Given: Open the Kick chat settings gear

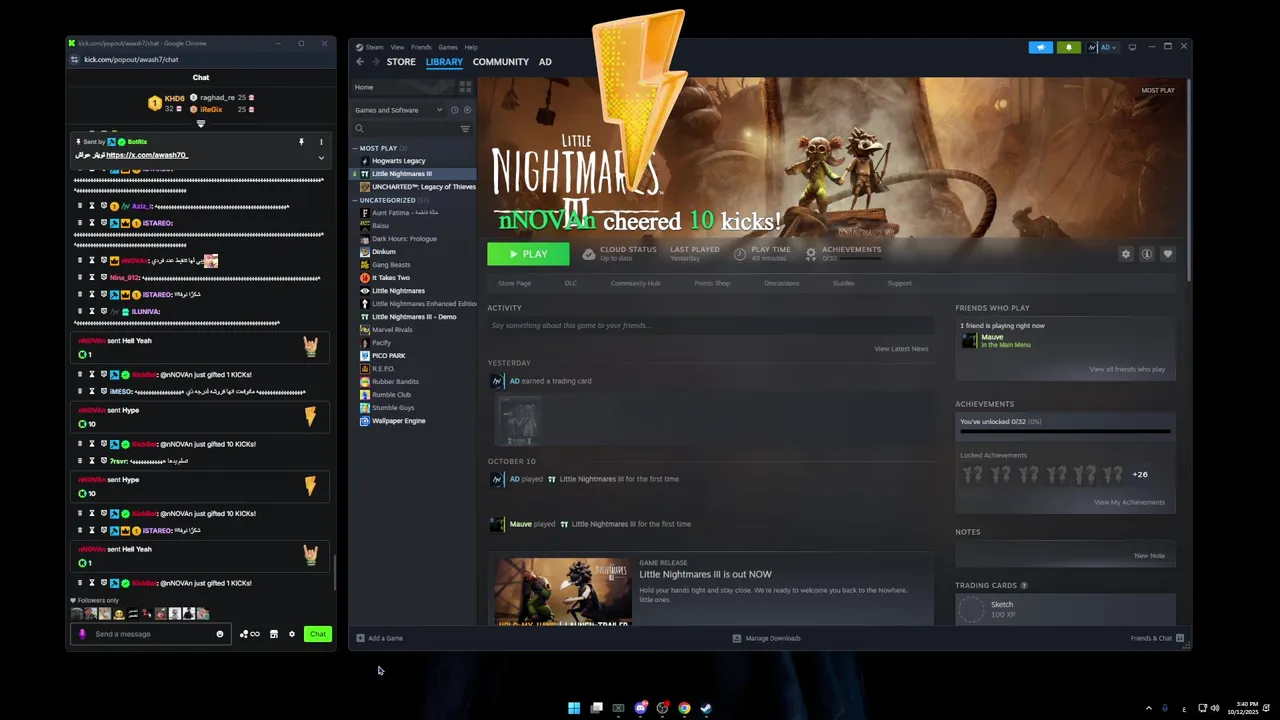Looking at the screenshot, I should 292,634.
